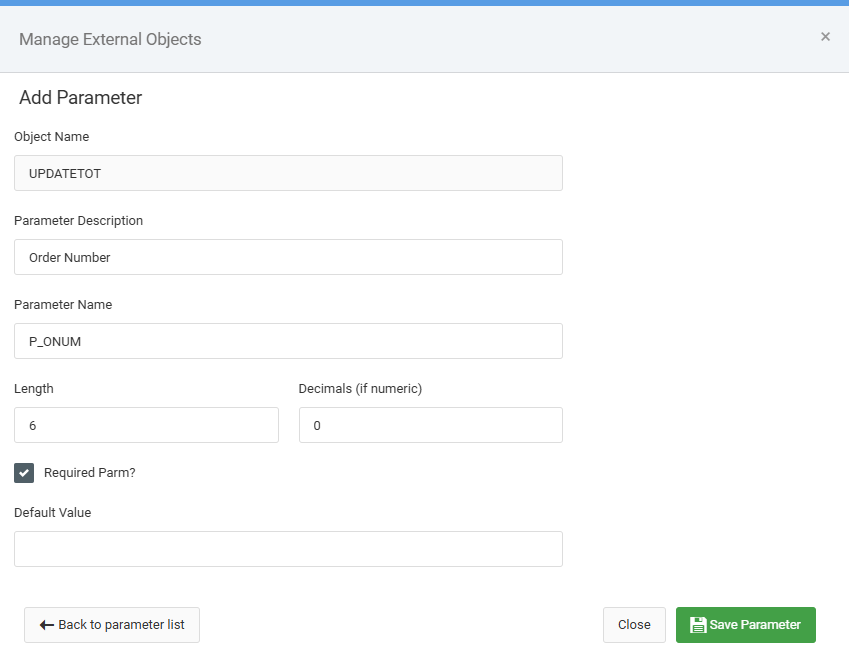Image resolution: width=849 pixels, height=661 pixels.
Task: Click the Close button
Action: (634, 625)
